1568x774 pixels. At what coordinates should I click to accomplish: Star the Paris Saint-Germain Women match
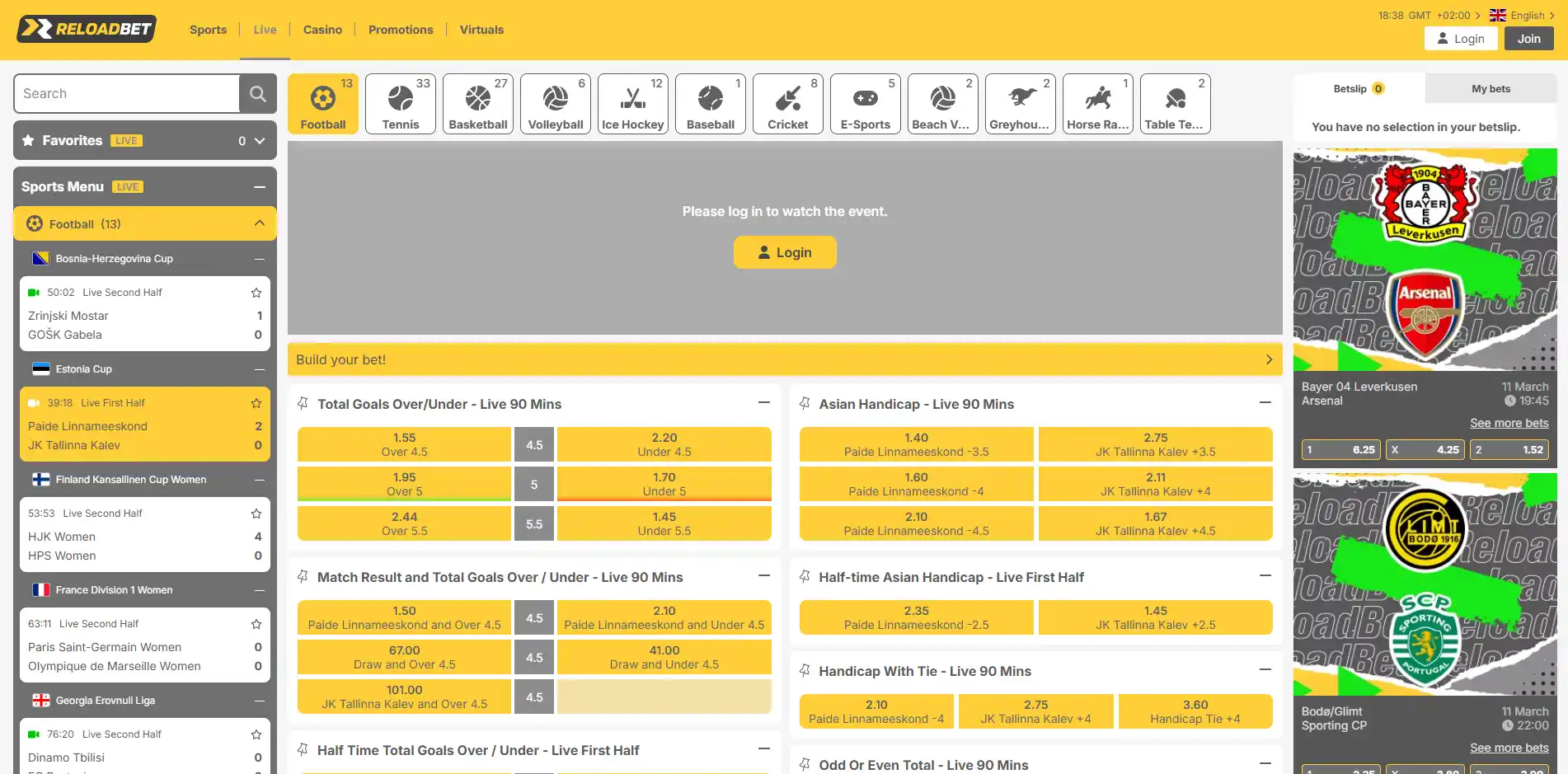256,624
